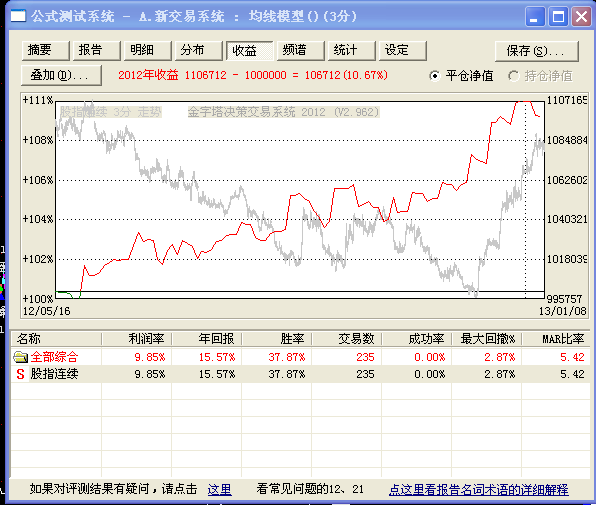Select the 全部综合 row name
This screenshot has height=505, width=596.
(x=54, y=357)
